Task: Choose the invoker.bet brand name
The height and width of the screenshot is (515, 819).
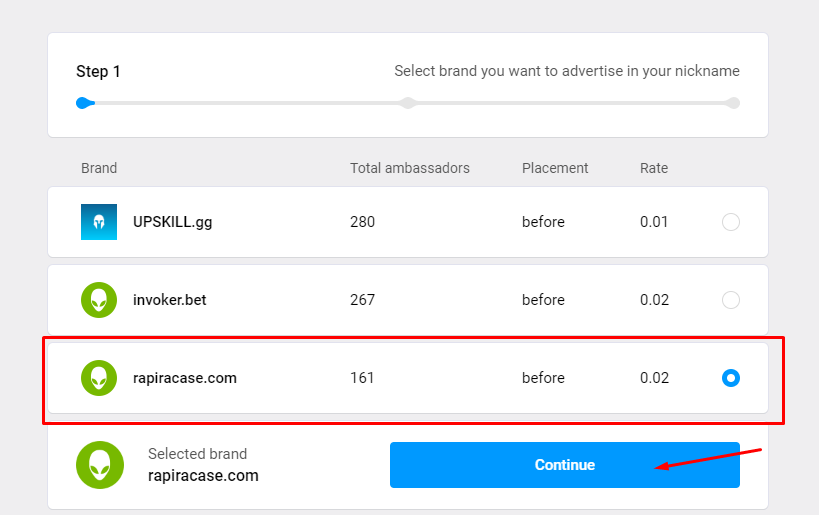Action: coord(169,300)
